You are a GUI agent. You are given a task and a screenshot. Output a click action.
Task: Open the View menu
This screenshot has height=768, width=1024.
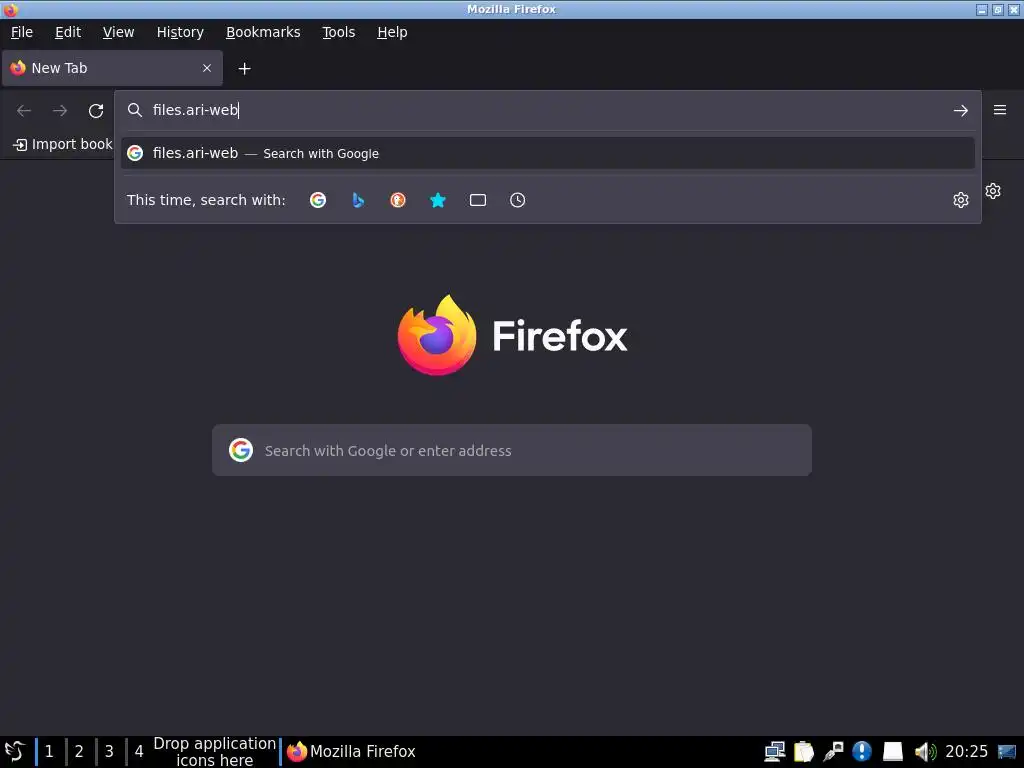click(118, 32)
